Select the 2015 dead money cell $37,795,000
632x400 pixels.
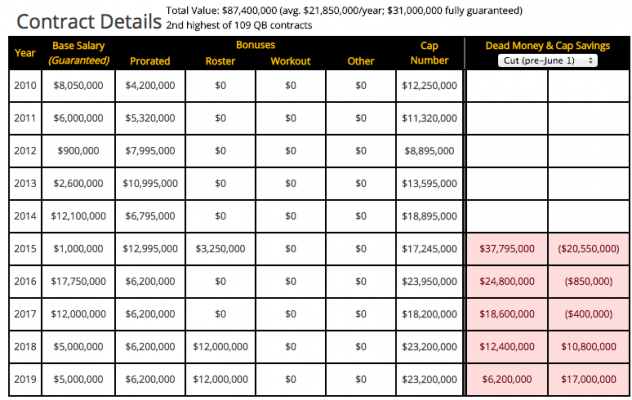pos(507,249)
